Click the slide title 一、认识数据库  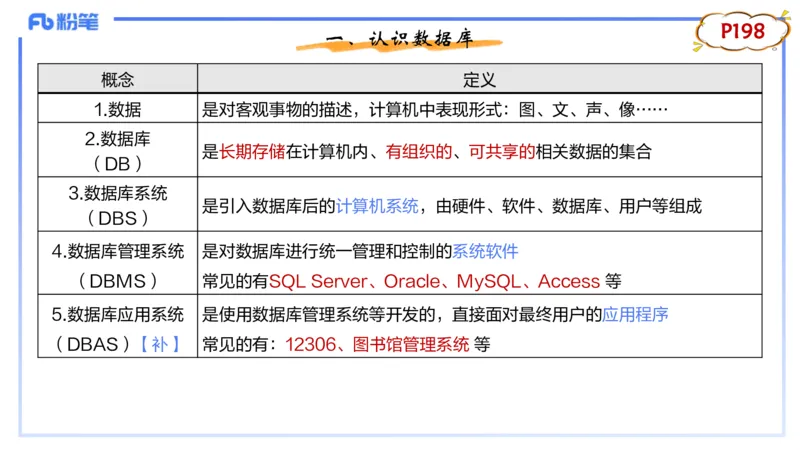399,39
